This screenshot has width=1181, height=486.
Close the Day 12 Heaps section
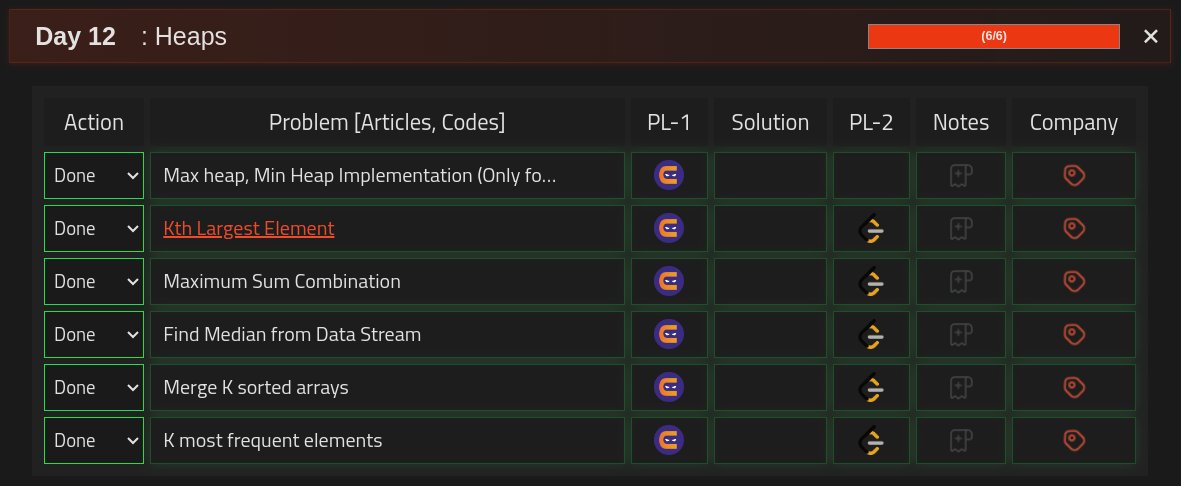coord(1150,36)
